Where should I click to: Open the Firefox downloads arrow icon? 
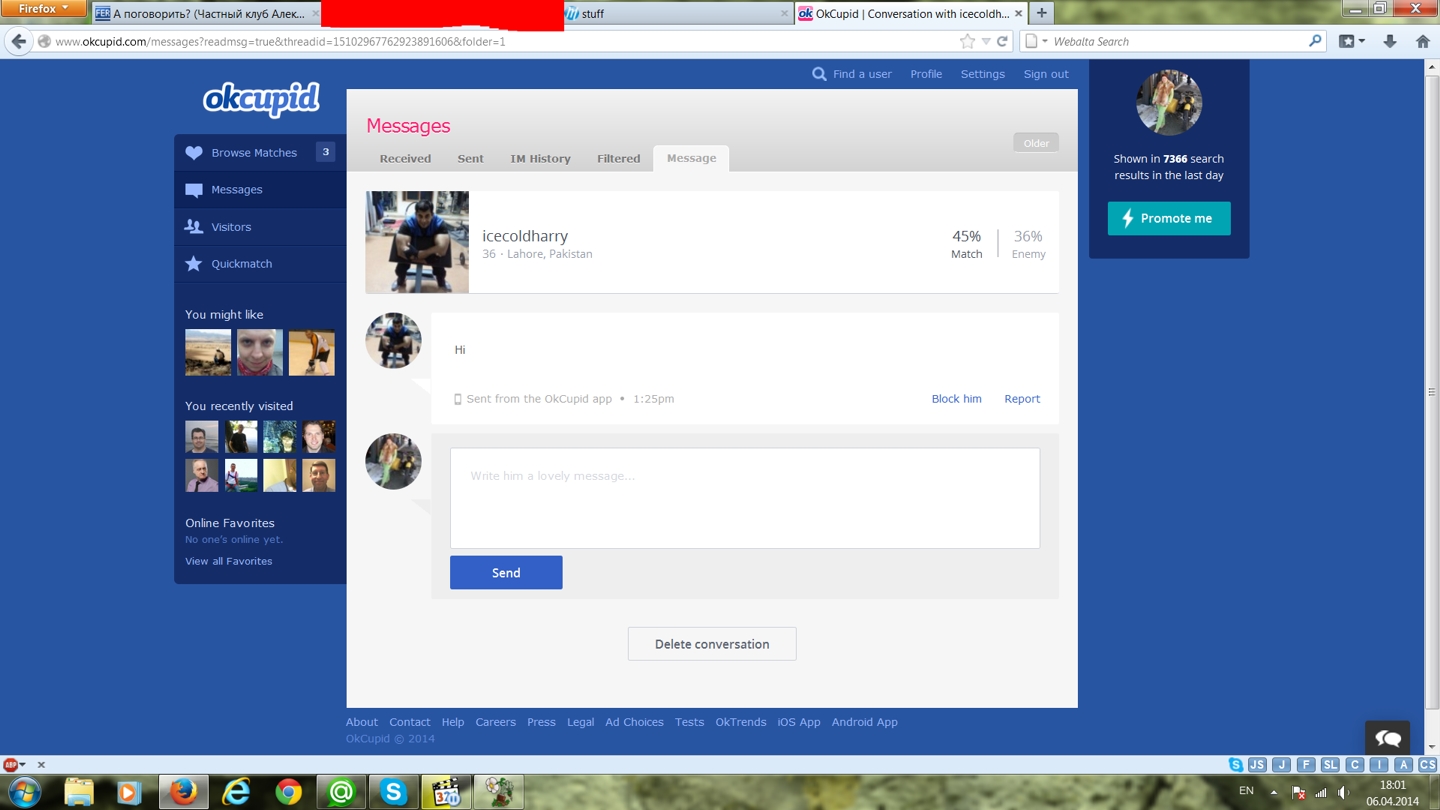(x=1390, y=41)
